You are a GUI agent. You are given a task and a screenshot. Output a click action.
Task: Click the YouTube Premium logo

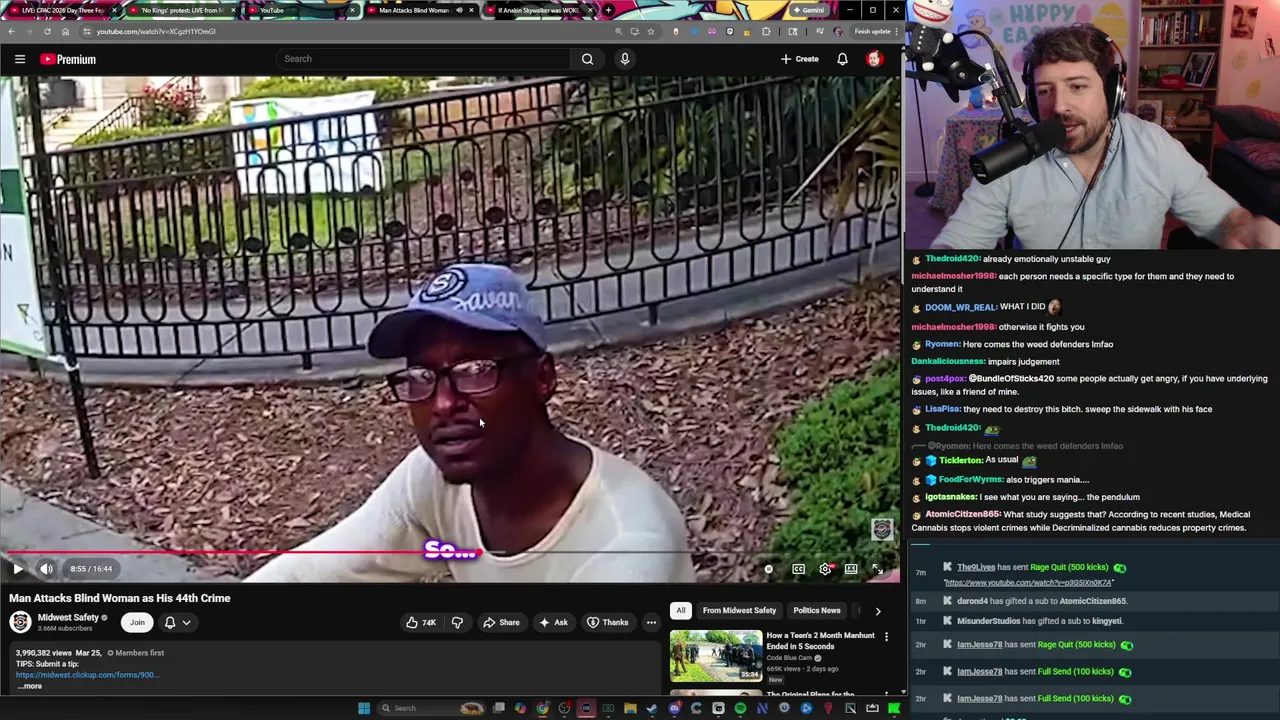tap(68, 59)
